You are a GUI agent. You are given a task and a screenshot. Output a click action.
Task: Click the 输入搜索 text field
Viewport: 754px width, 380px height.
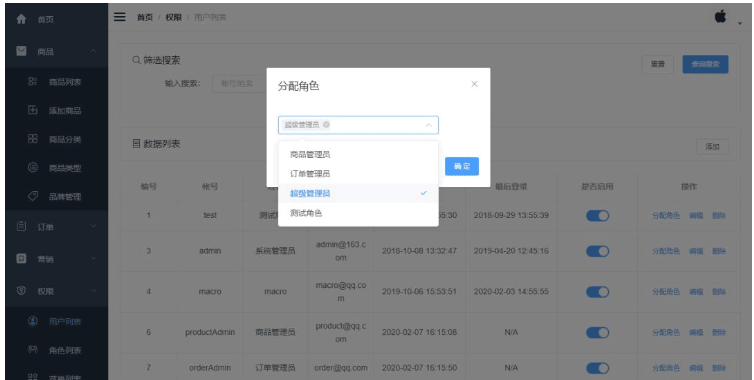pos(239,83)
